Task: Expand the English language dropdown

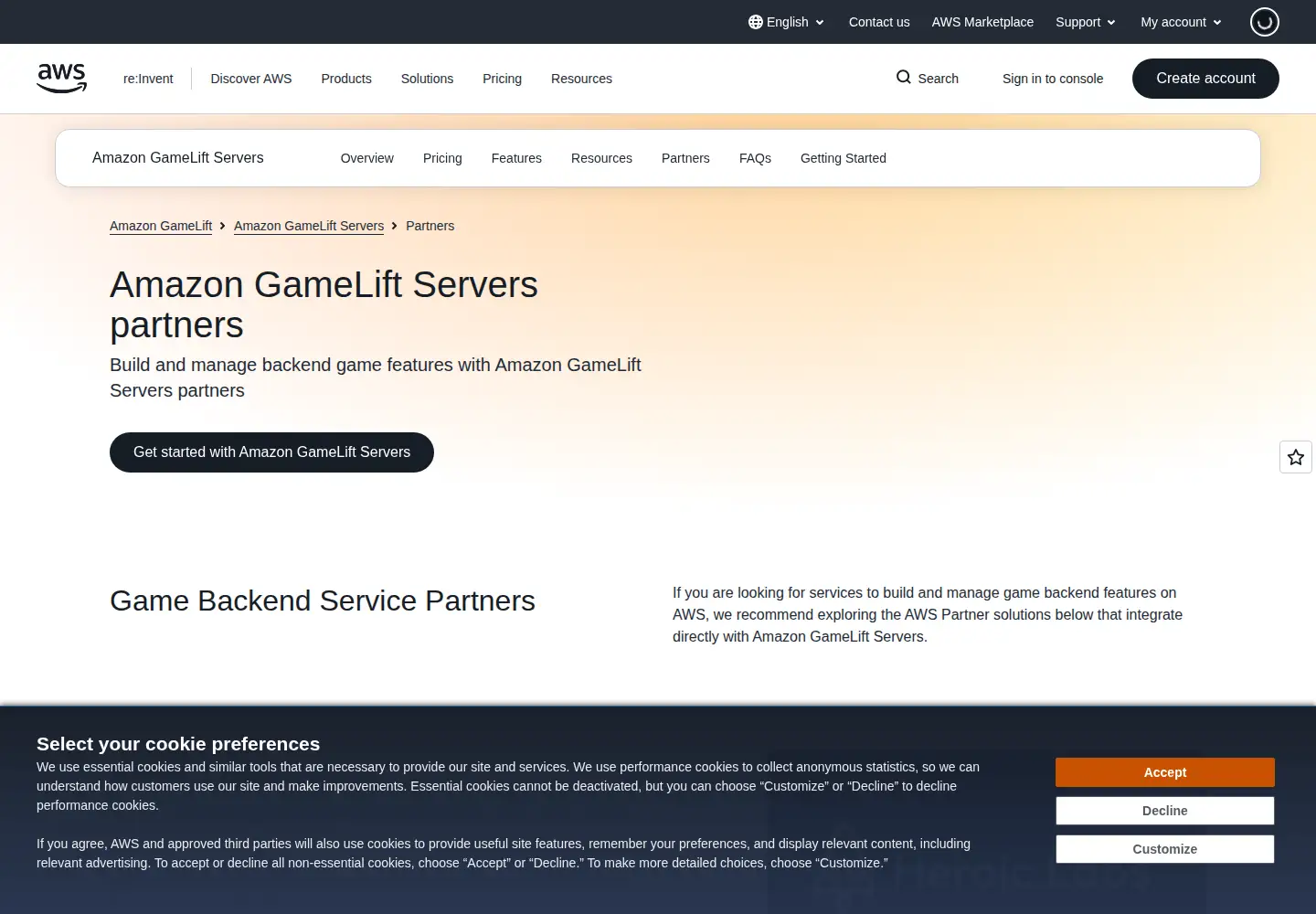Action: [x=787, y=22]
